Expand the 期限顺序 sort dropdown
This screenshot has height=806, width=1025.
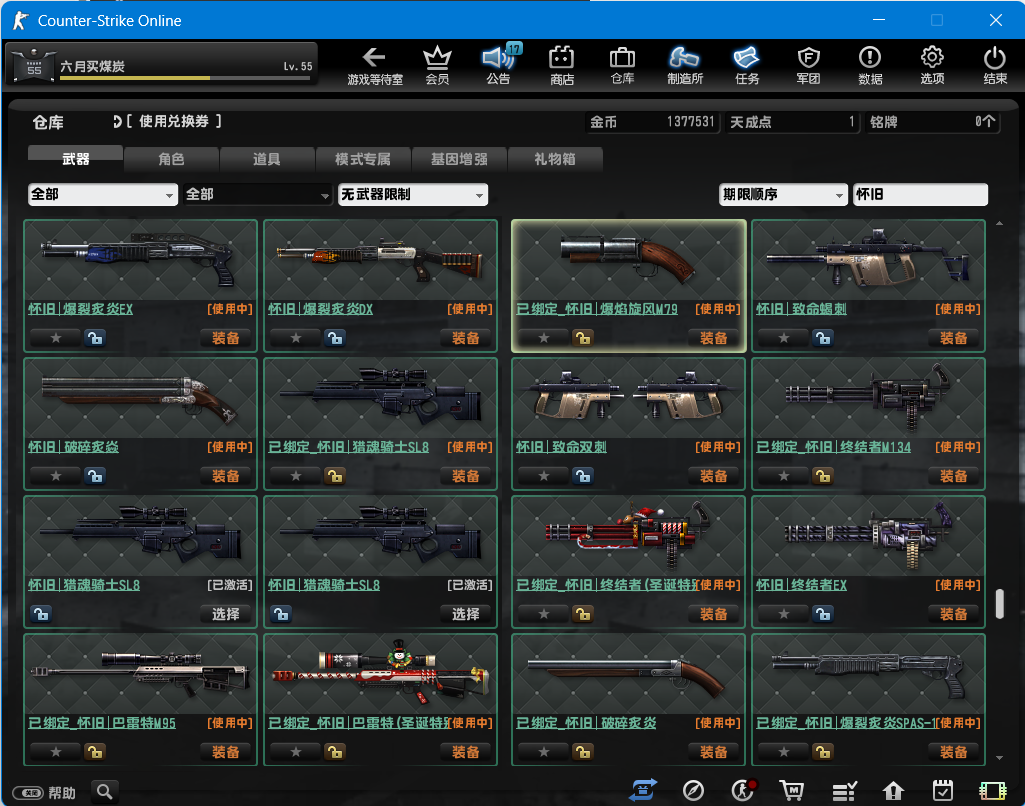click(782, 194)
